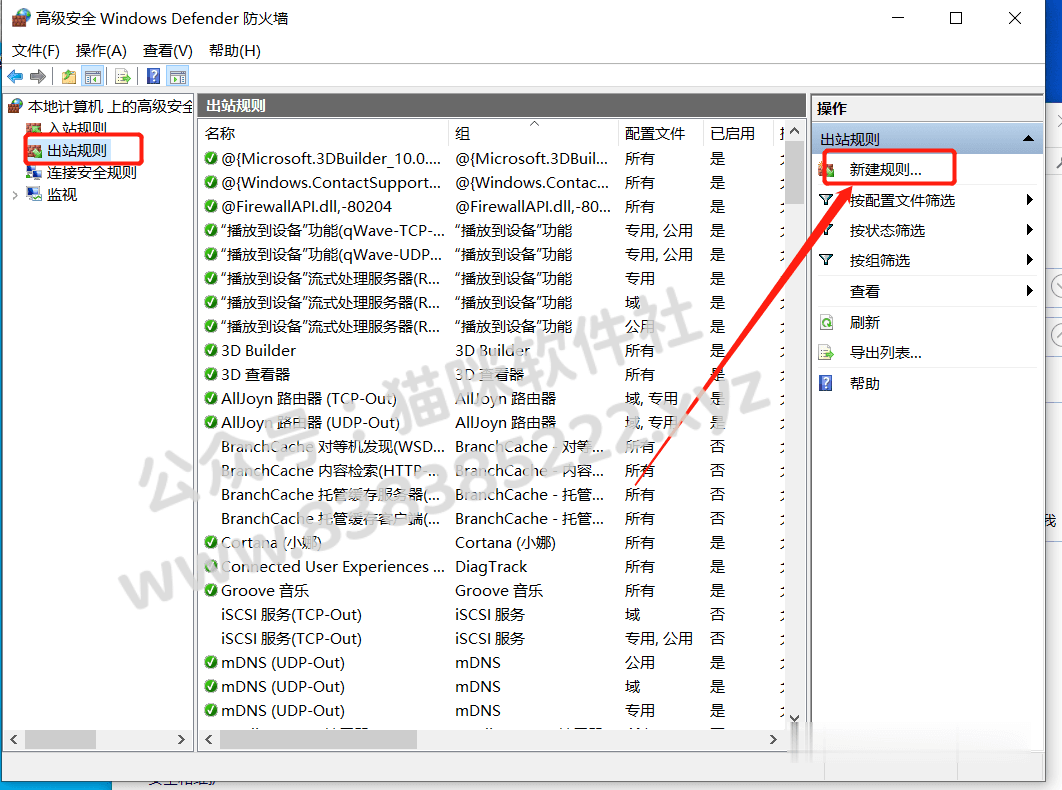1062x790 pixels.
Task: Click the rules list vertical scrollbar down arrow
Action: [x=794, y=718]
